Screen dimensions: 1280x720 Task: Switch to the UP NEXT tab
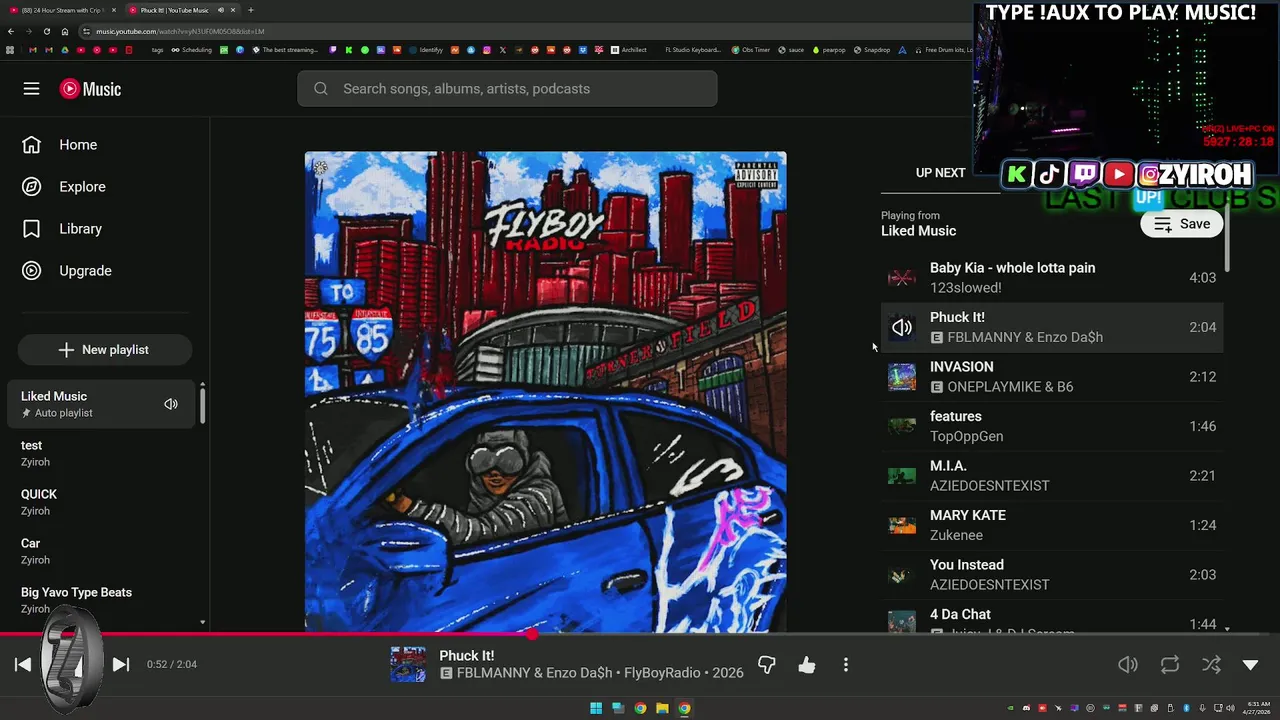point(940,173)
